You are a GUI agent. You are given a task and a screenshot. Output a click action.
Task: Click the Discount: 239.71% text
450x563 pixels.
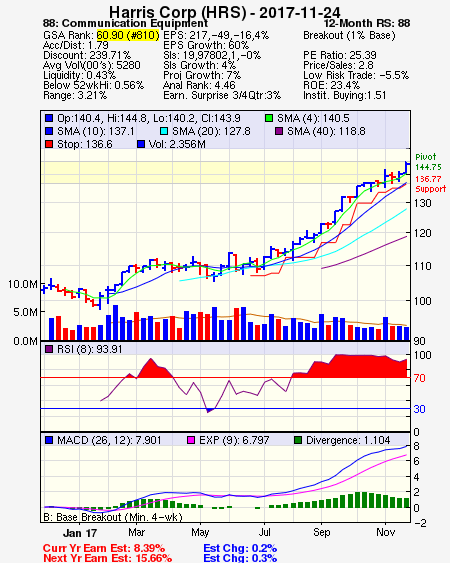tap(87, 55)
